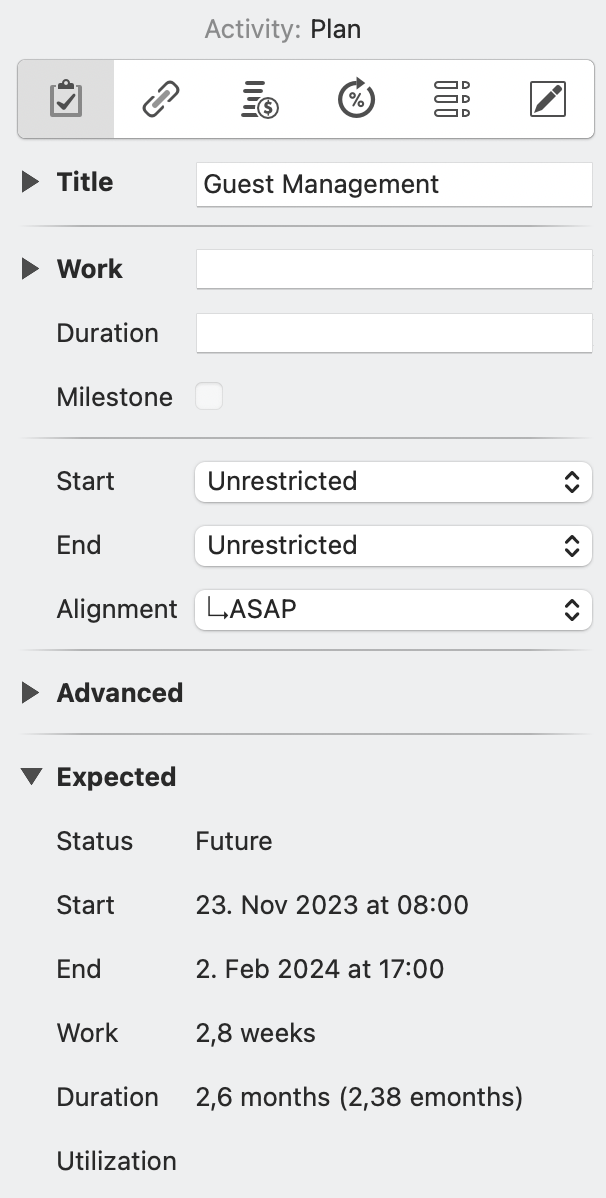Screen dimensions: 606x1198
Task: Click the Guest Management title field
Action: [x=393, y=184]
